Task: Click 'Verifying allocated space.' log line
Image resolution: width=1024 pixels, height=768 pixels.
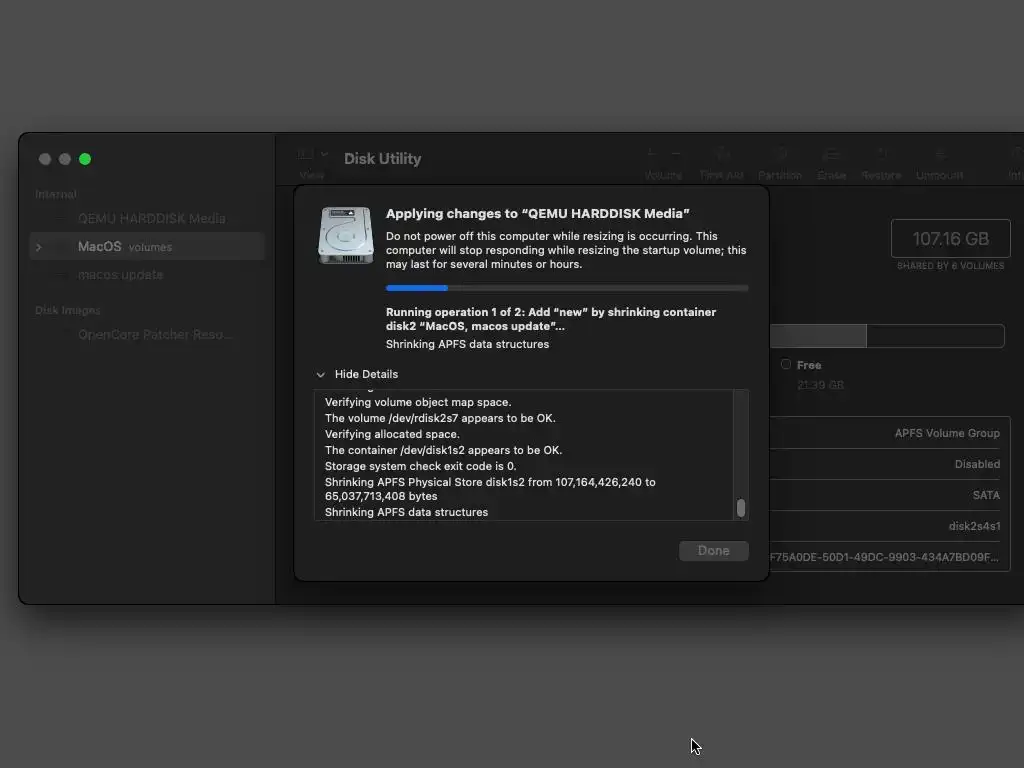Action: click(x=392, y=434)
